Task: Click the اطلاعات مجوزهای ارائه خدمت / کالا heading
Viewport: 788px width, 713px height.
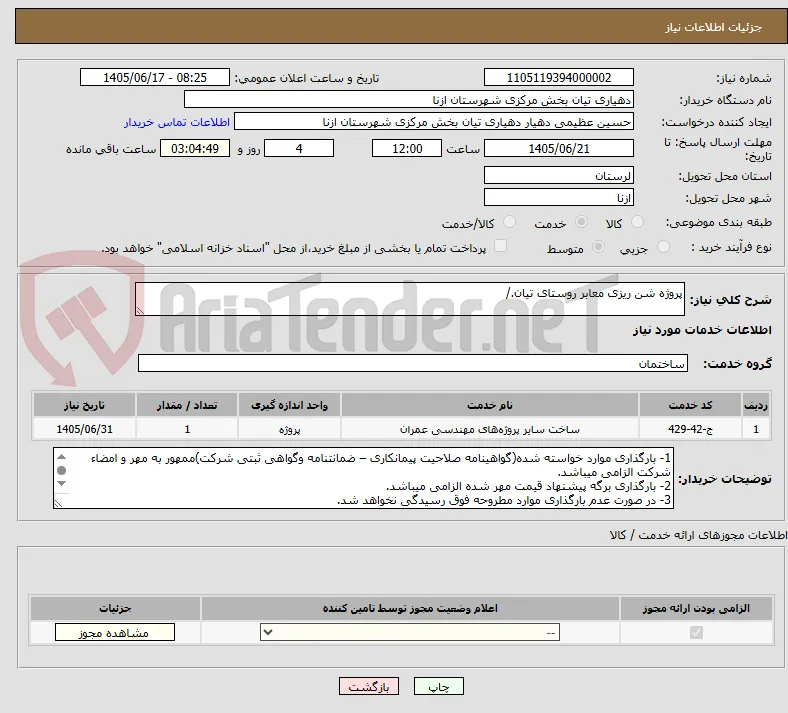Action: (x=699, y=536)
